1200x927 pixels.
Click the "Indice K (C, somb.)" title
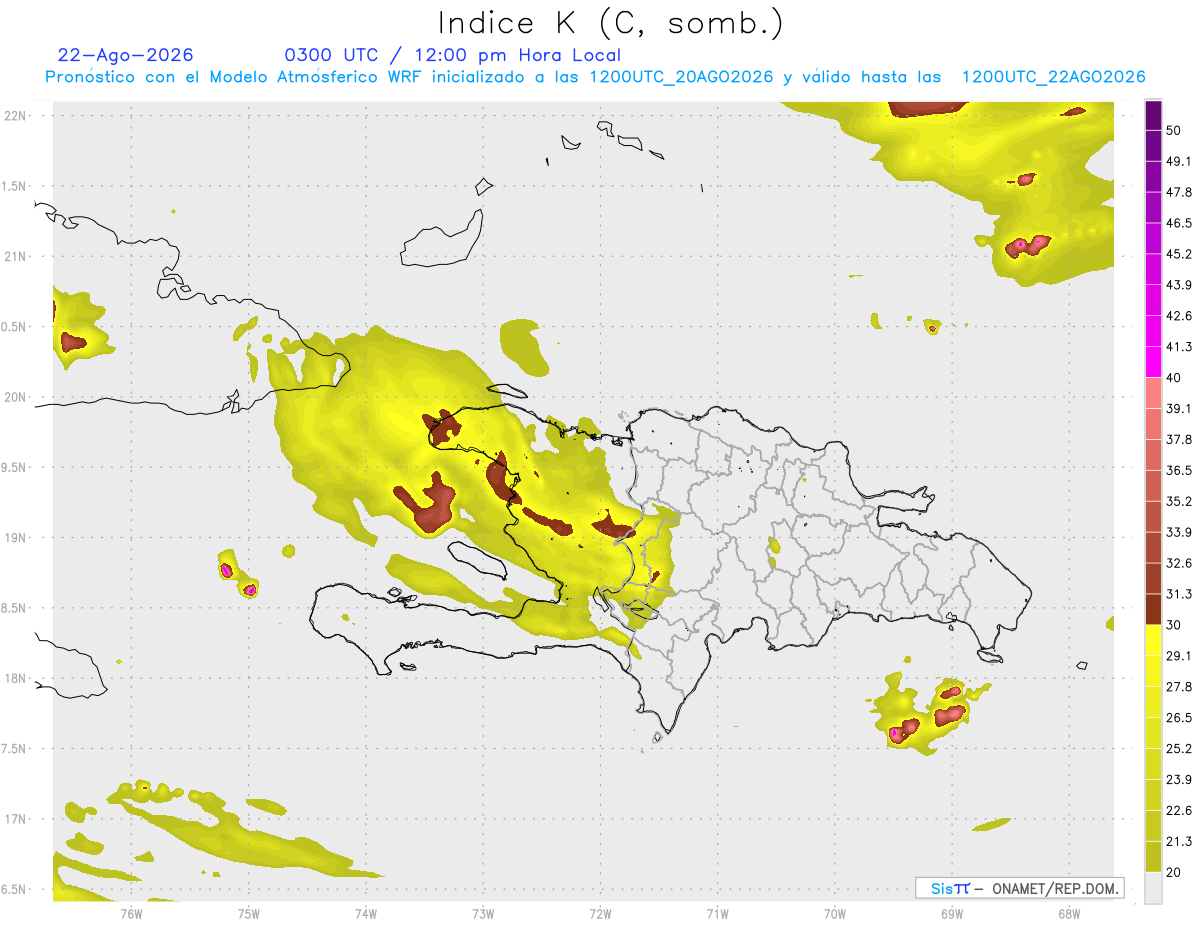pos(611,22)
